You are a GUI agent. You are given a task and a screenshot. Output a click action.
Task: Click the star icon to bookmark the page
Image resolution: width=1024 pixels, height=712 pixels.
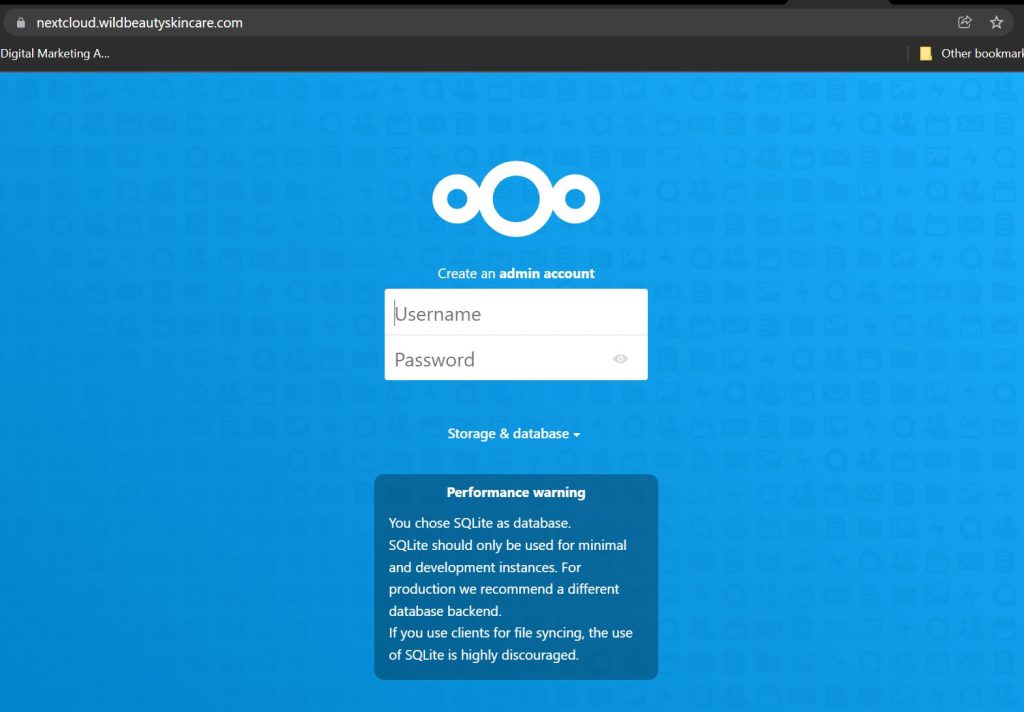pyautogui.click(x=996, y=21)
